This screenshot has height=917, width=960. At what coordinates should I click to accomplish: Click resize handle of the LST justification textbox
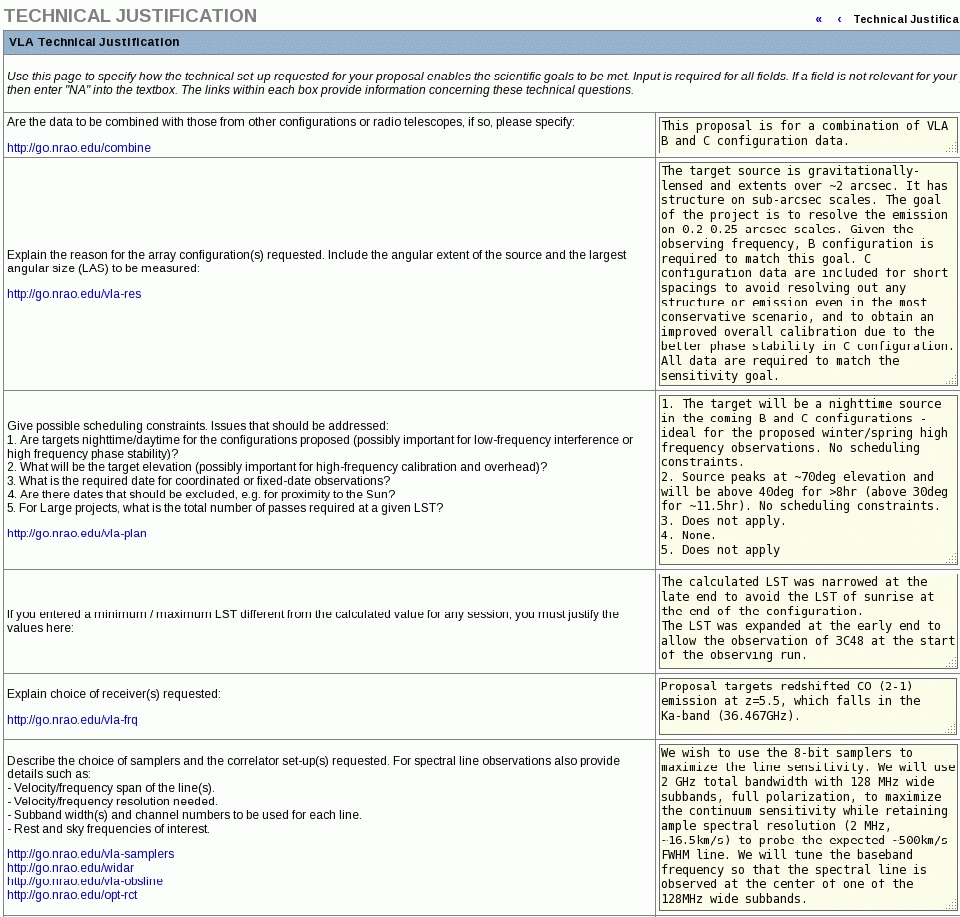tap(951, 662)
